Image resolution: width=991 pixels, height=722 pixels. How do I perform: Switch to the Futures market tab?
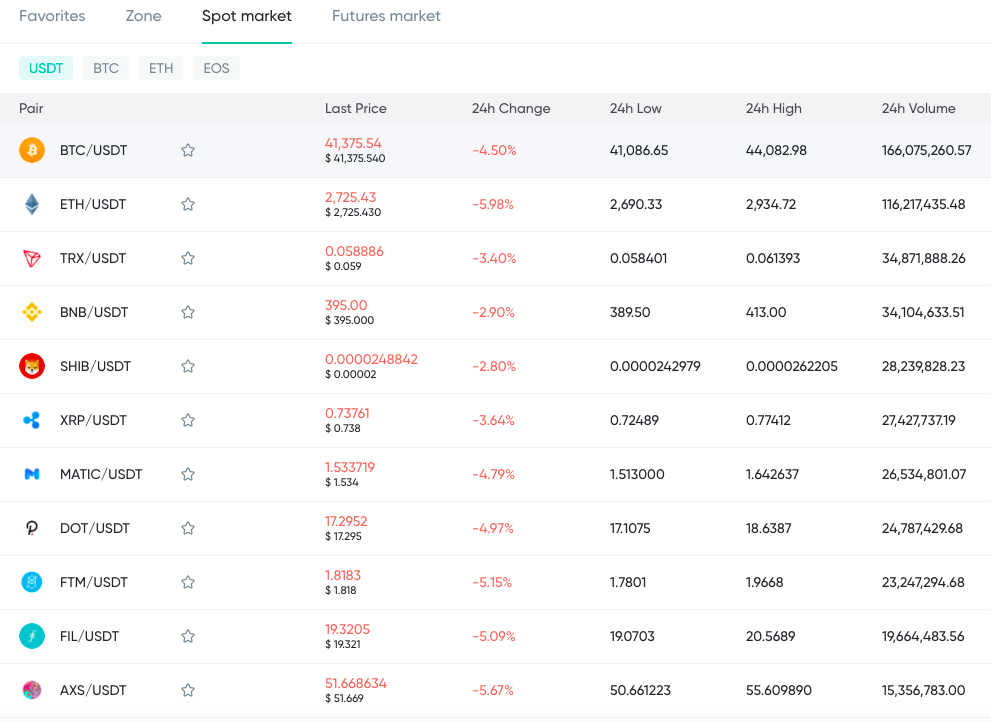[x=386, y=16]
